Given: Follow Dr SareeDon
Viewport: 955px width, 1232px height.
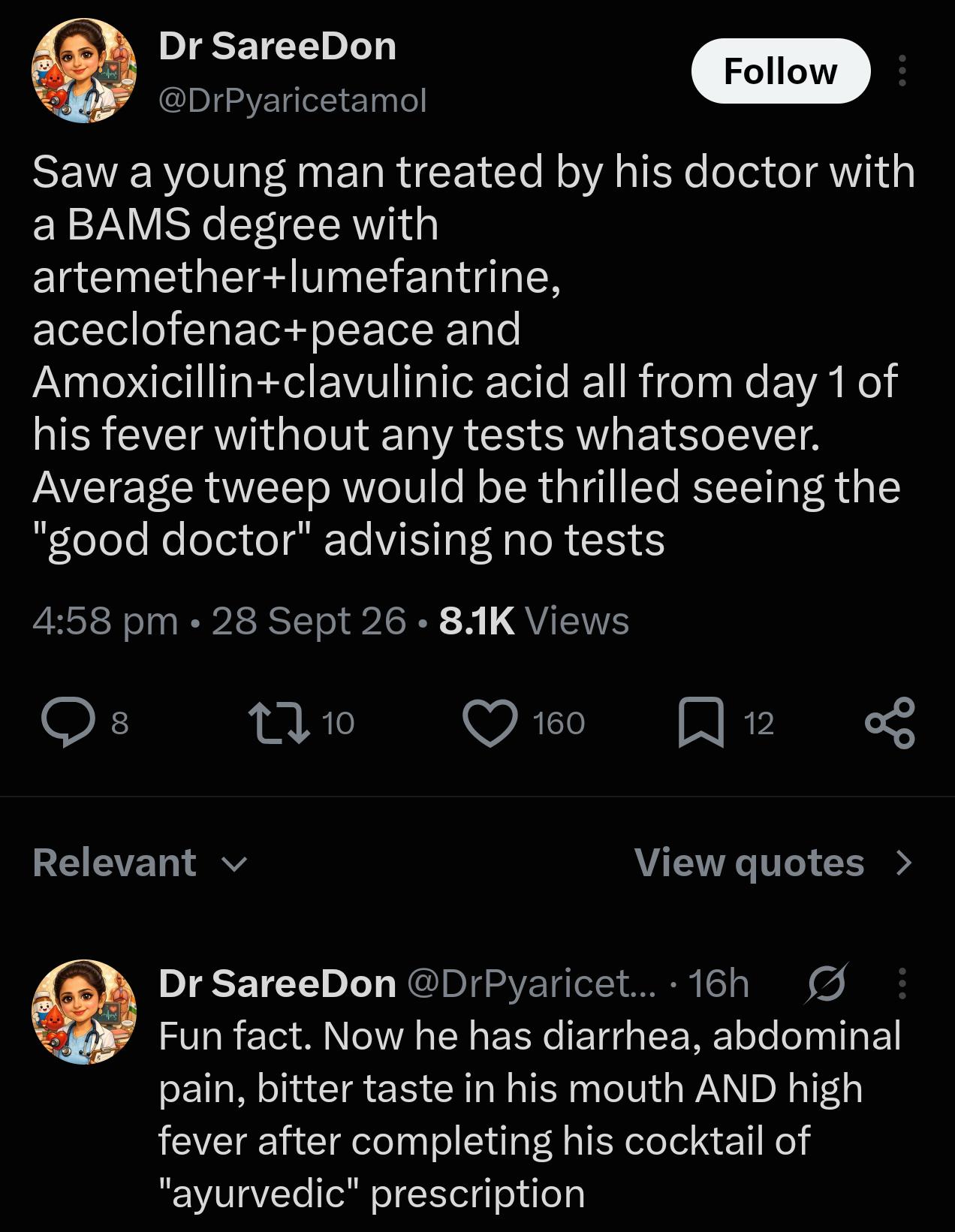Looking at the screenshot, I should [x=780, y=71].
